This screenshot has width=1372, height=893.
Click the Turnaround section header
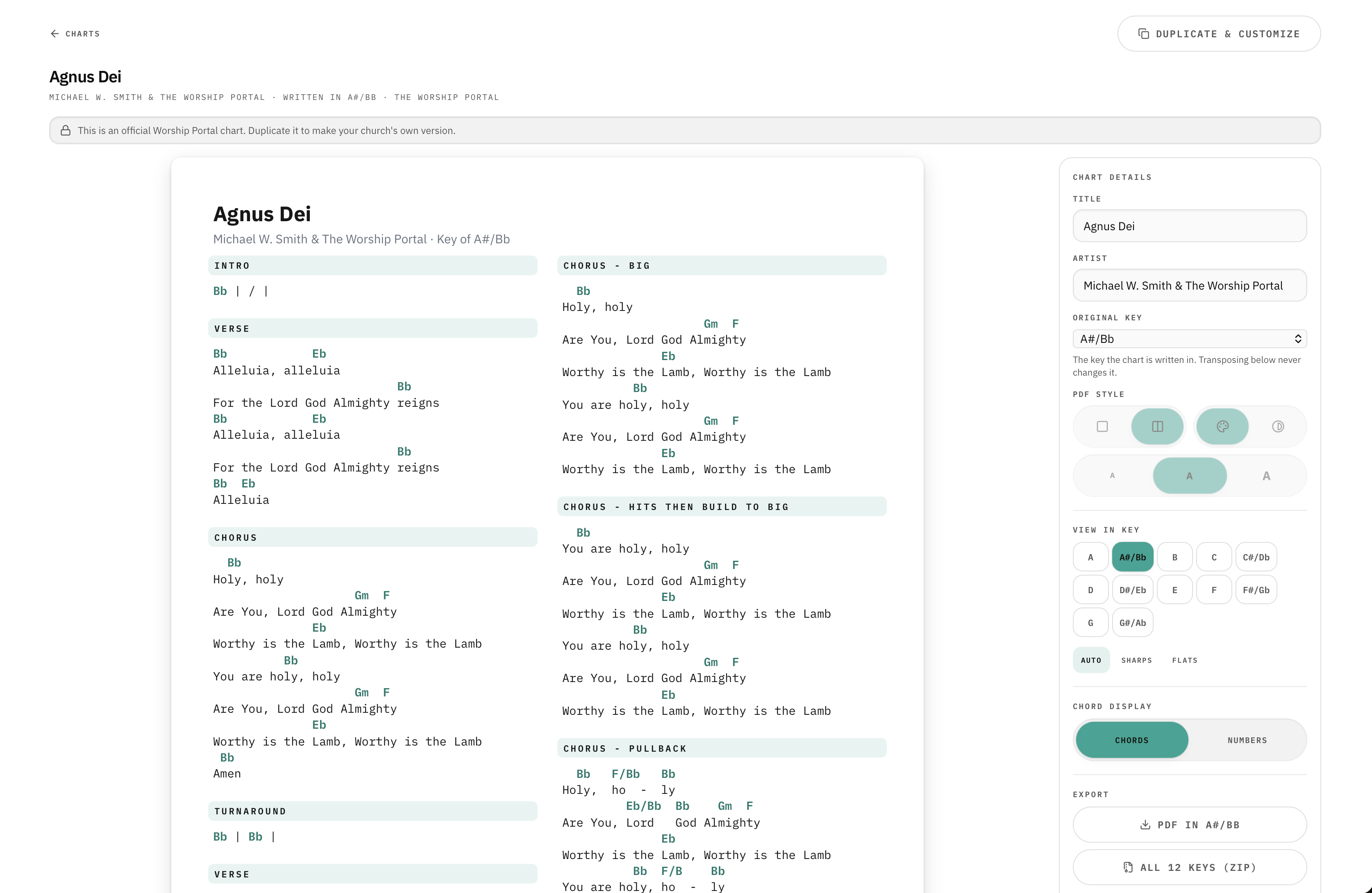tap(373, 811)
